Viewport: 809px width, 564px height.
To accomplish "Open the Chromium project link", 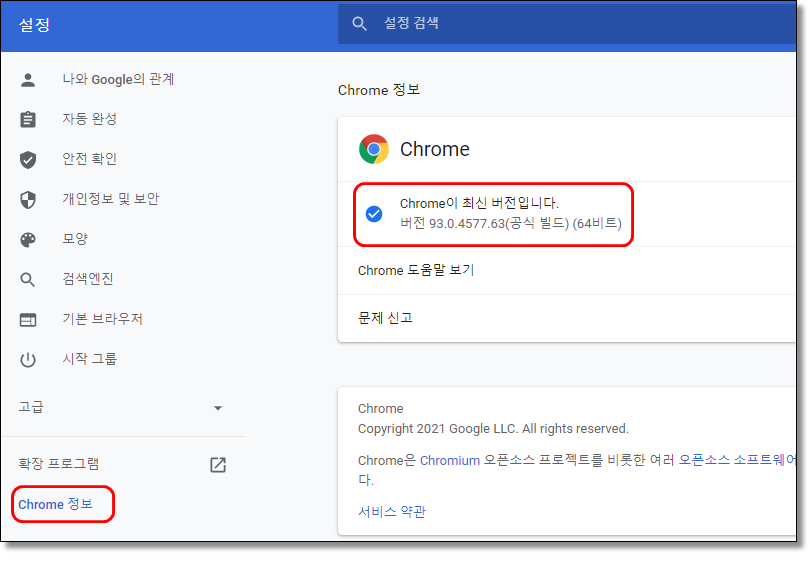I will pos(449,460).
